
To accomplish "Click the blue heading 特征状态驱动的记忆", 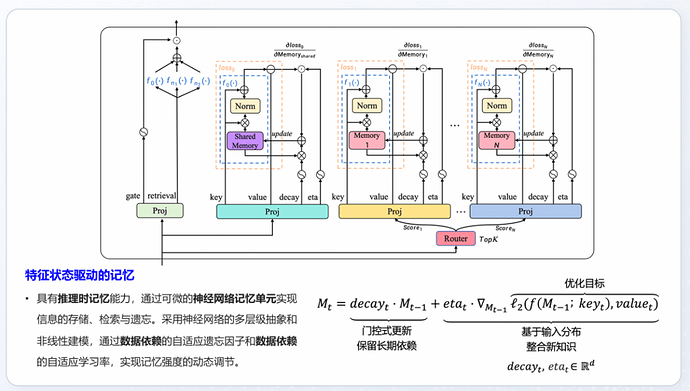I will (x=80, y=275).
